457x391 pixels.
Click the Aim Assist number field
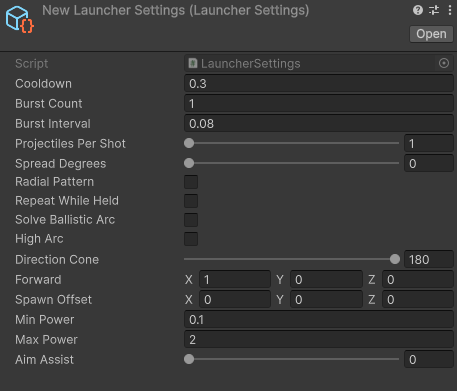(429, 359)
